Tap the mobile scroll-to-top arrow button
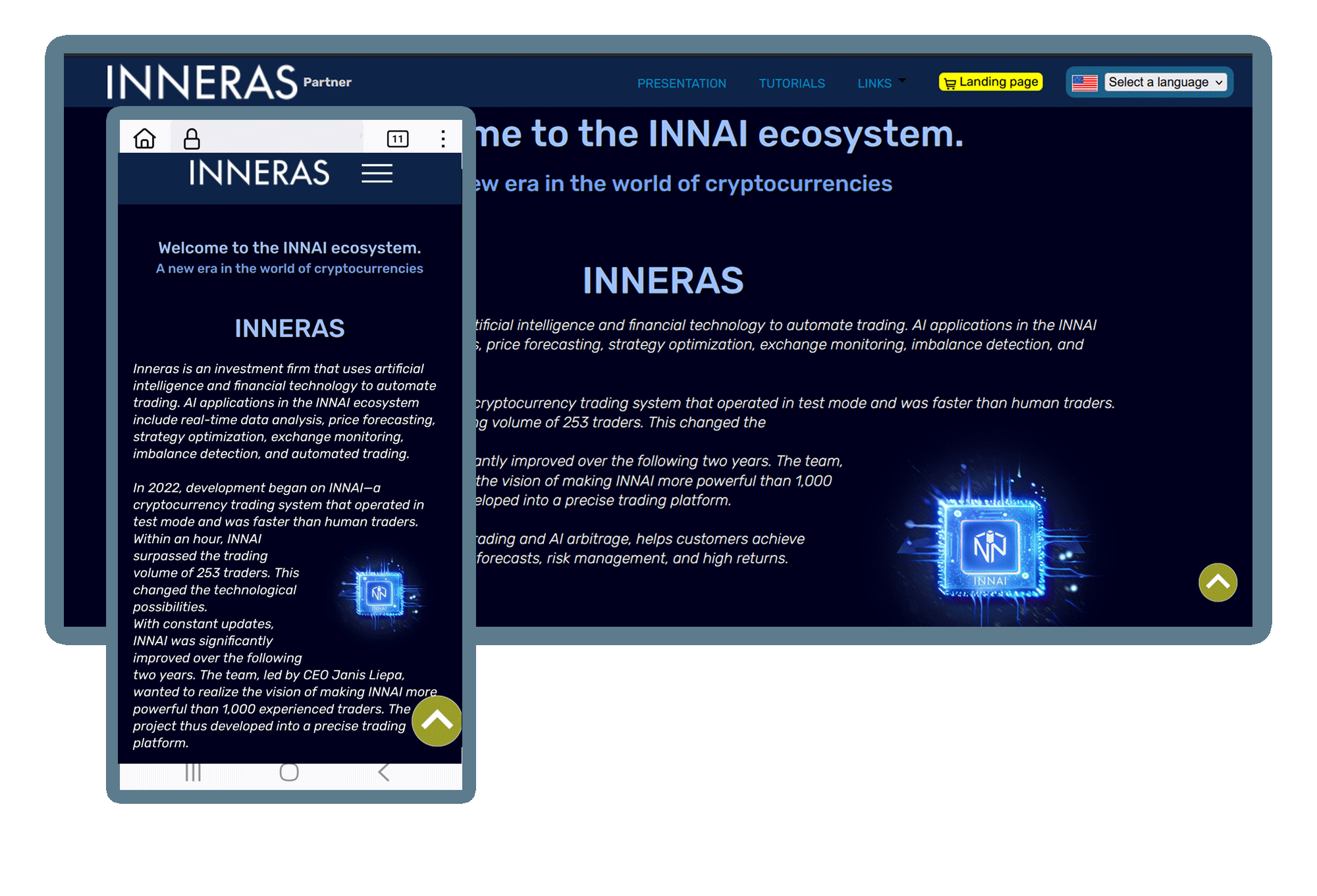The height and width of the screenshot is (896, 1317). click(437, 721)
